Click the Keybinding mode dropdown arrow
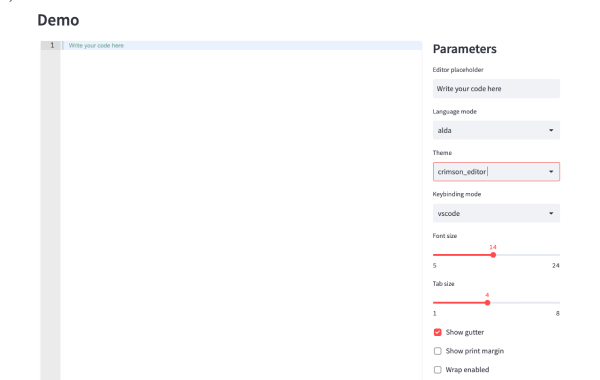 click(551, 213)
